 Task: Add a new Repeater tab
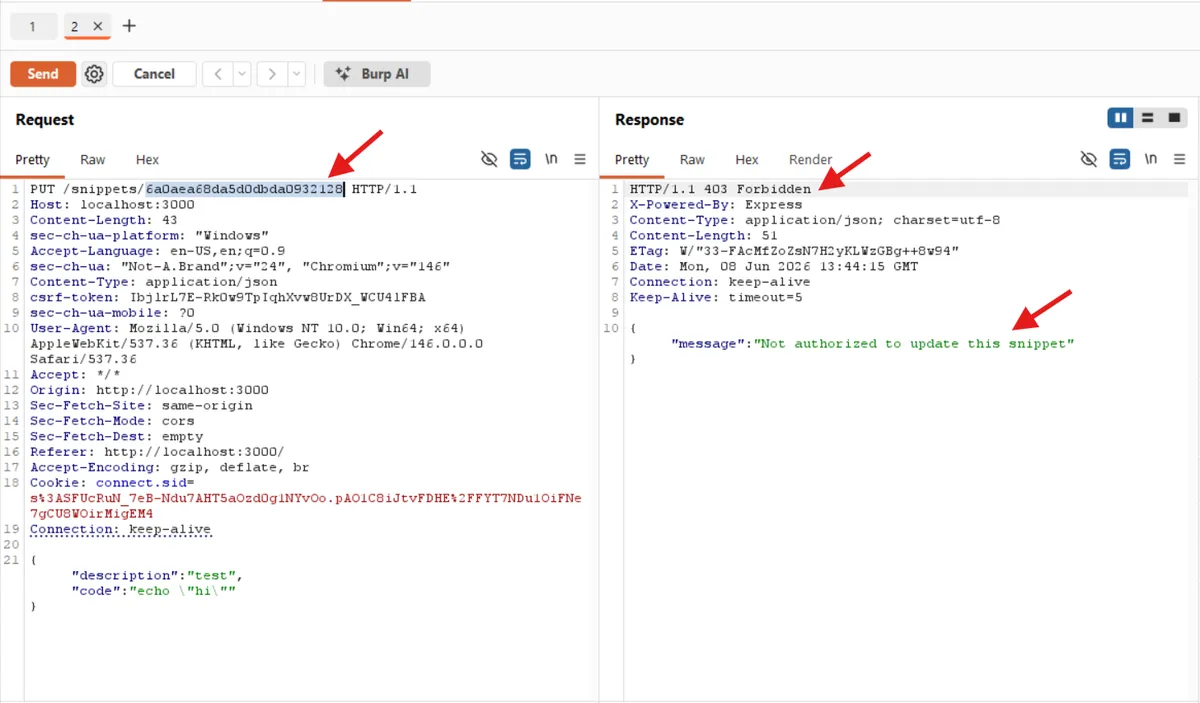129,26
